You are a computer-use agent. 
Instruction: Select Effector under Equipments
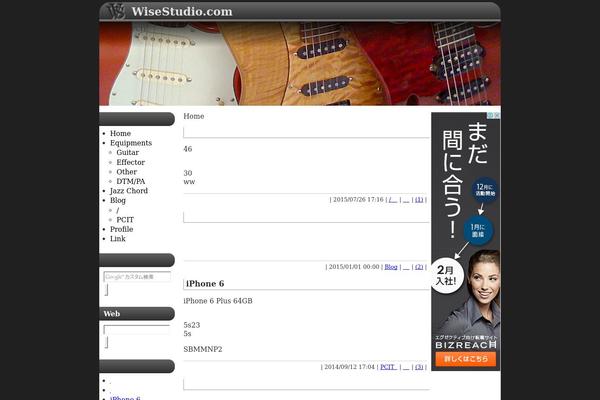(130, 162)
